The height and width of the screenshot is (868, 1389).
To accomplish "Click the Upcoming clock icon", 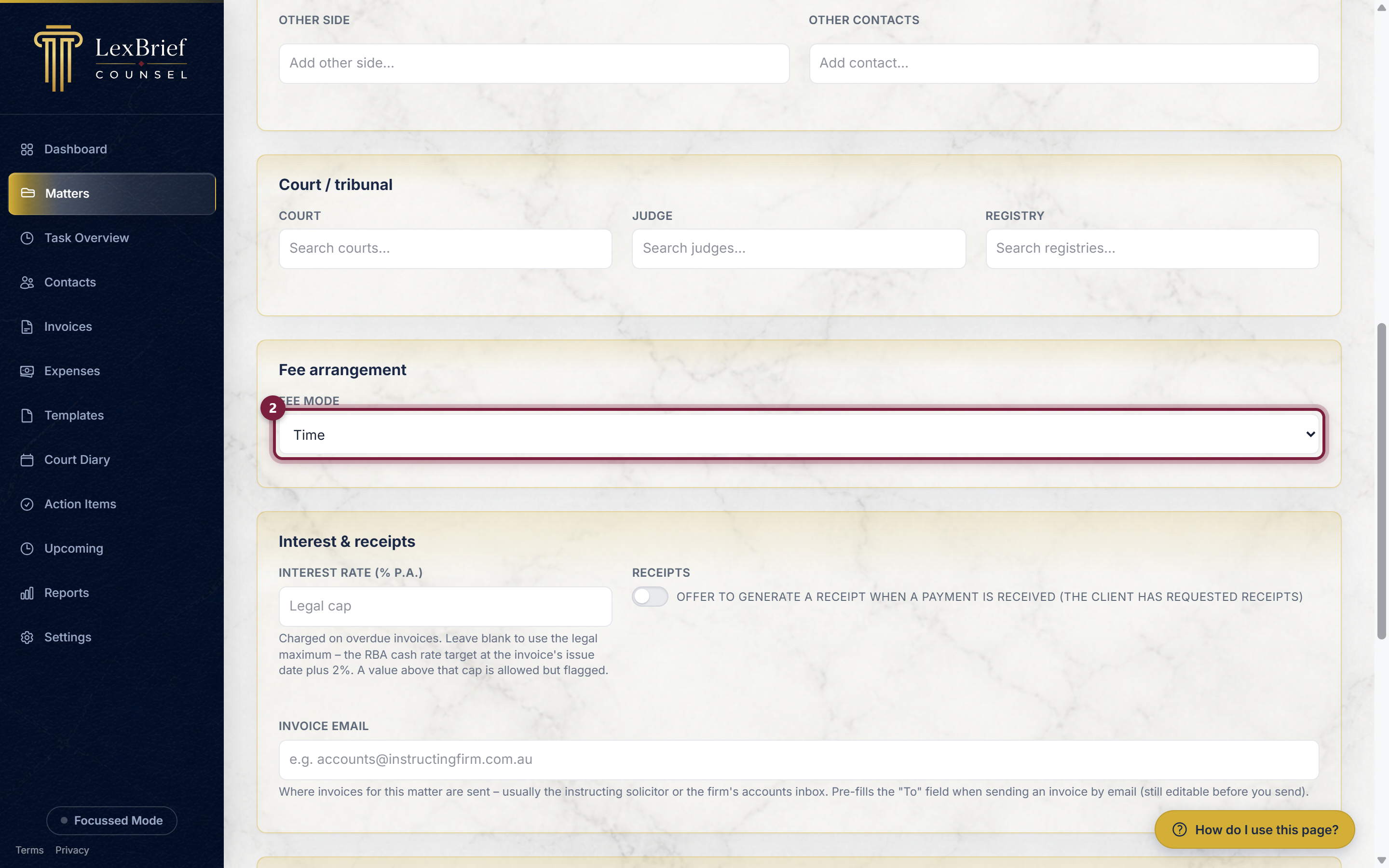I will pyautogui.click(x=27, y=549).
